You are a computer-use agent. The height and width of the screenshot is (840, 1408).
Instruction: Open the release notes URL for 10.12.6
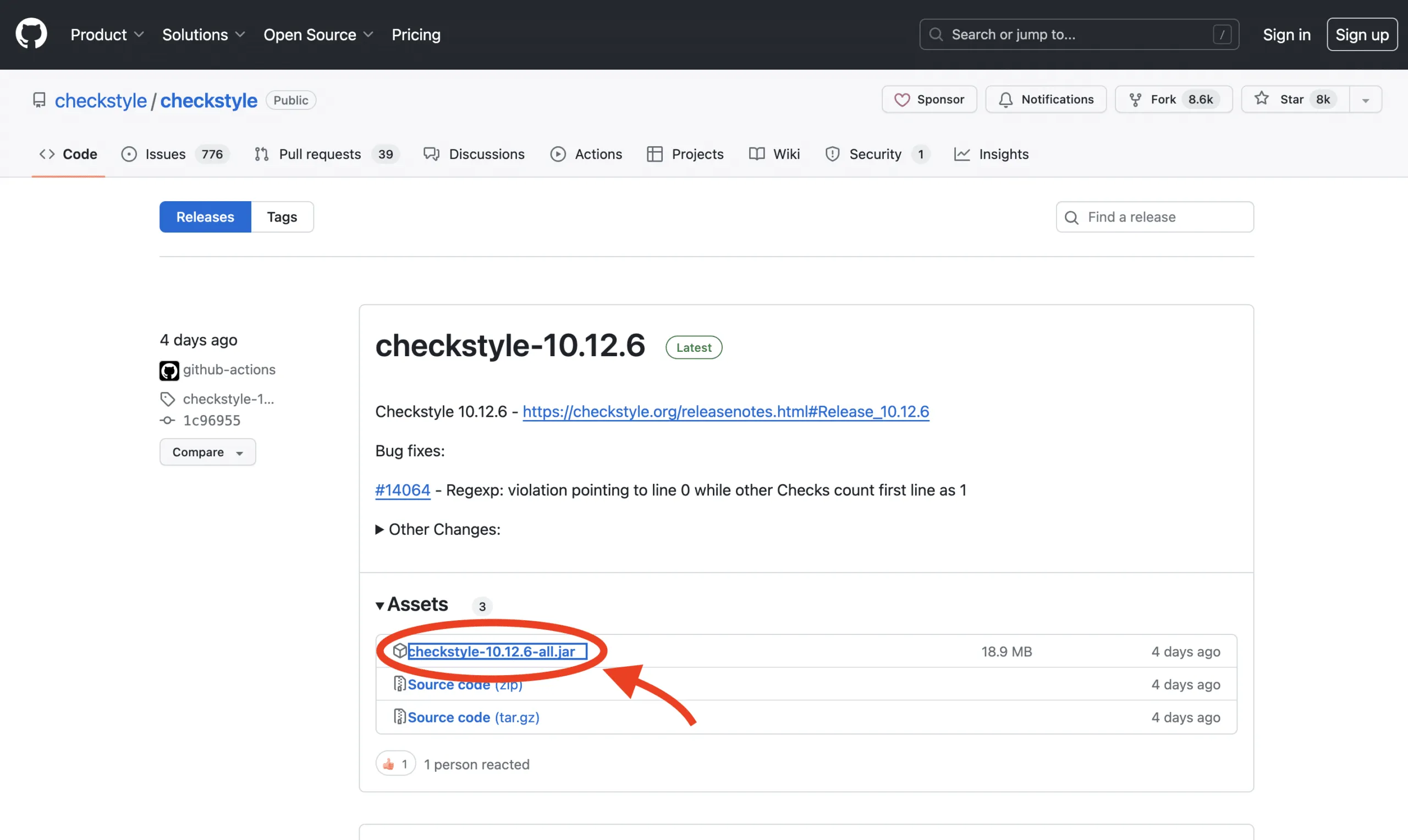[726, 412]
